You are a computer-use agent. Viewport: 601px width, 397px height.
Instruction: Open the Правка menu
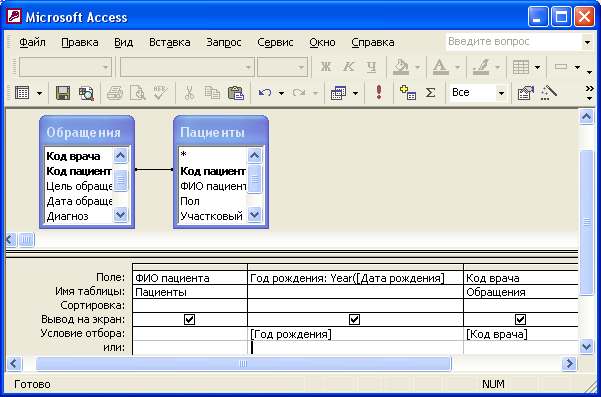pos(80,42)
